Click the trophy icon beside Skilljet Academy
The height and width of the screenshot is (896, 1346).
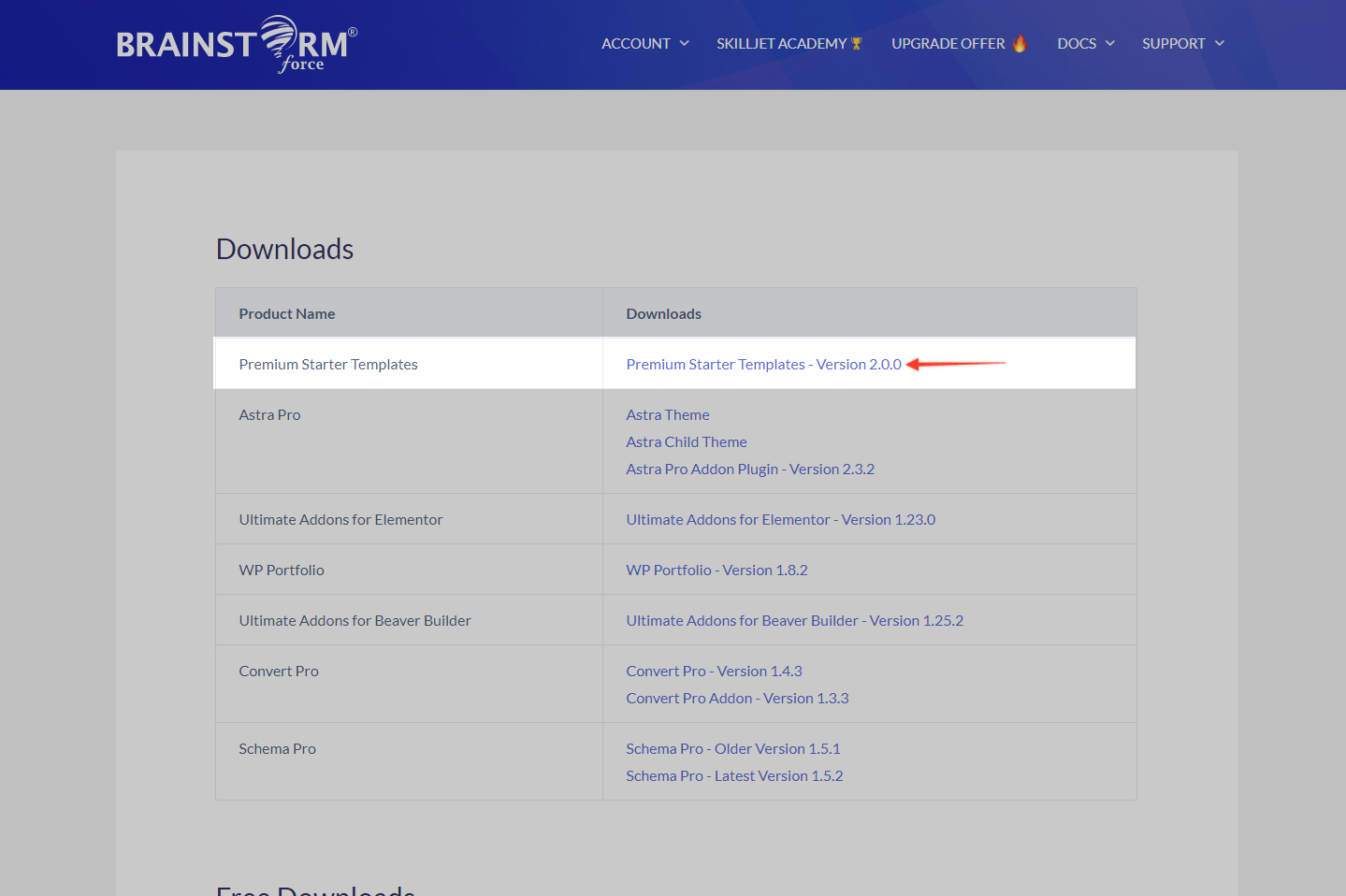click(856, 43)
